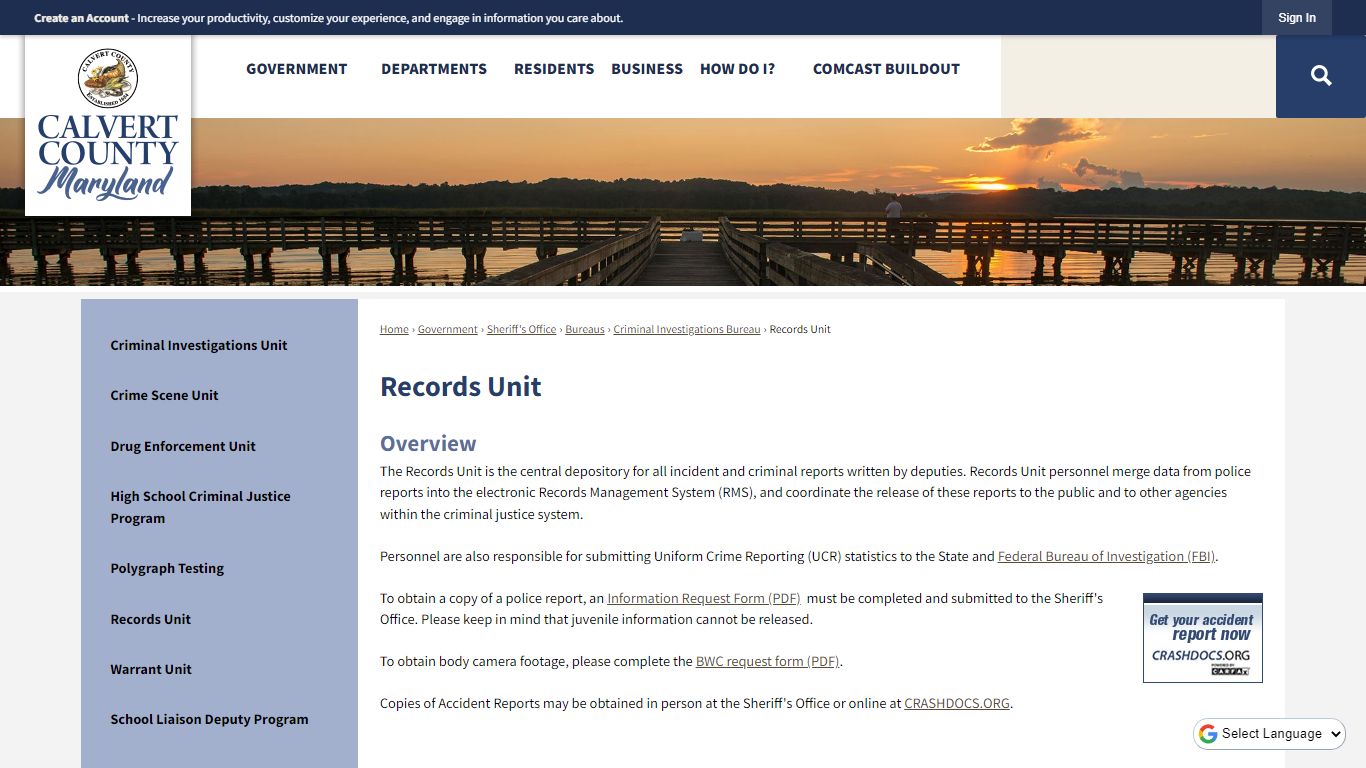Open the Warrant Unit sidebar page
The height and width of the screenshot is (768, 1366).
(x=151, y=669)
